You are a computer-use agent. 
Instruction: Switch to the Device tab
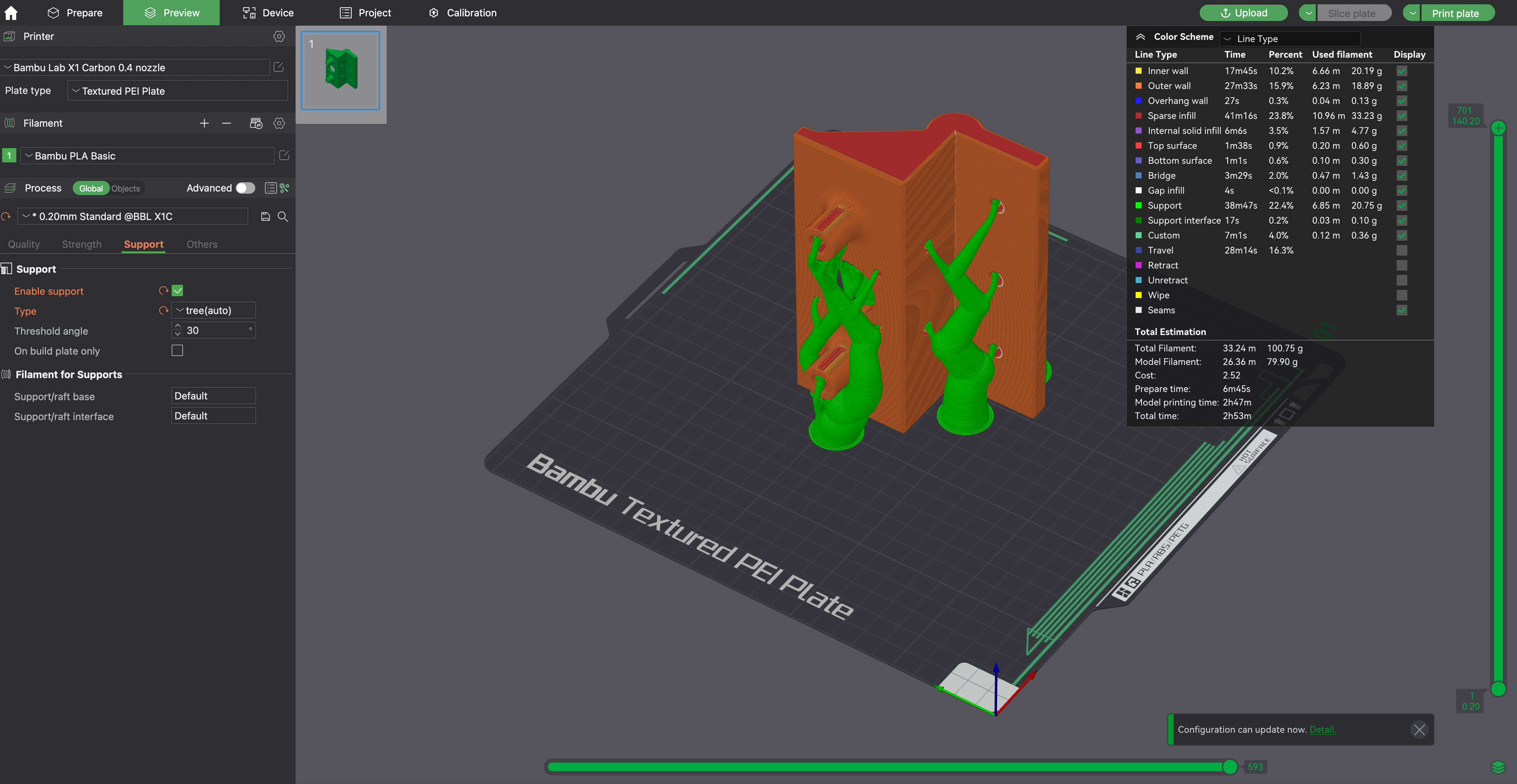pyautogui.click(x=269, y=12)
